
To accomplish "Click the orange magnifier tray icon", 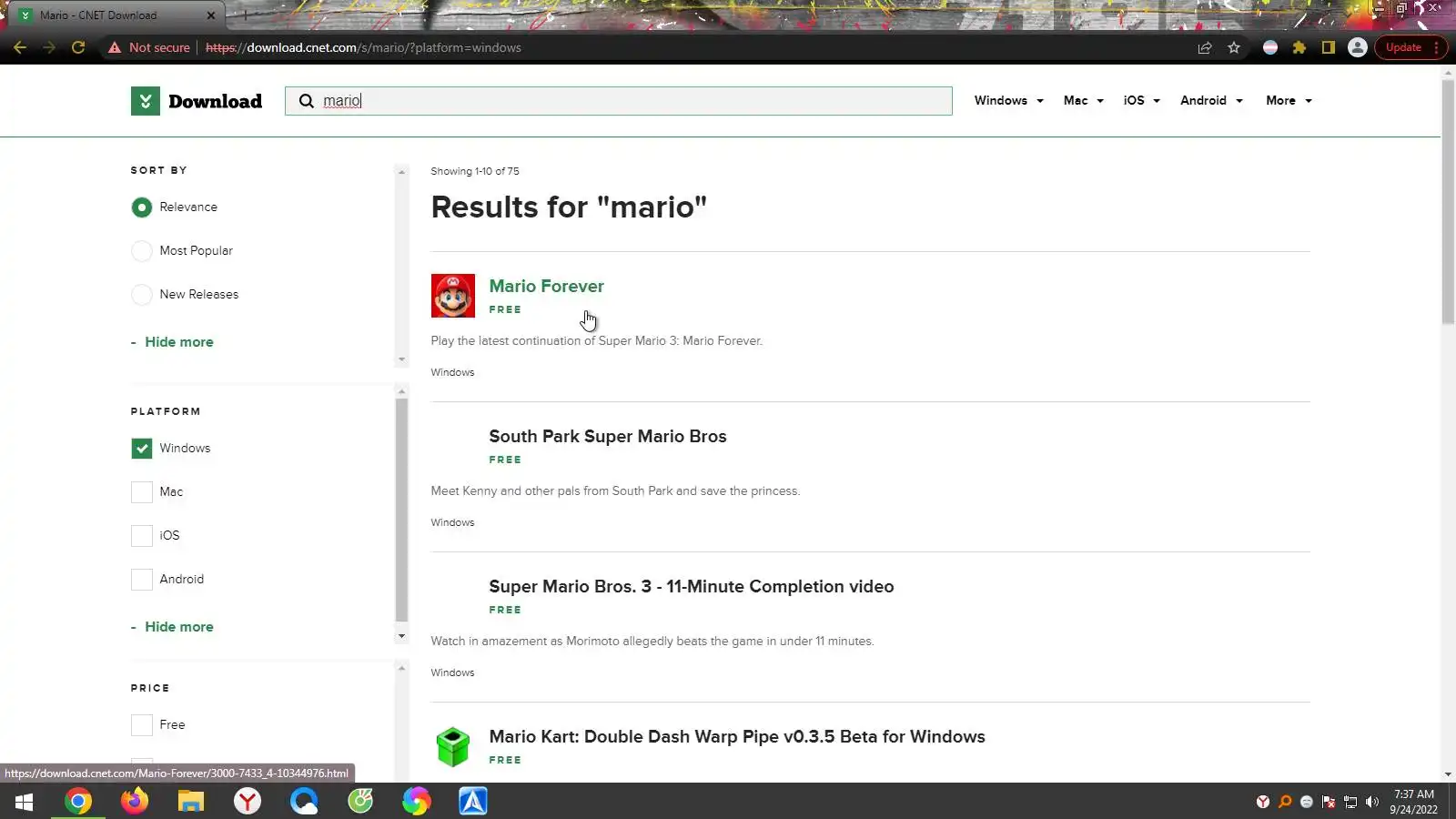I will coord(1285,802).
